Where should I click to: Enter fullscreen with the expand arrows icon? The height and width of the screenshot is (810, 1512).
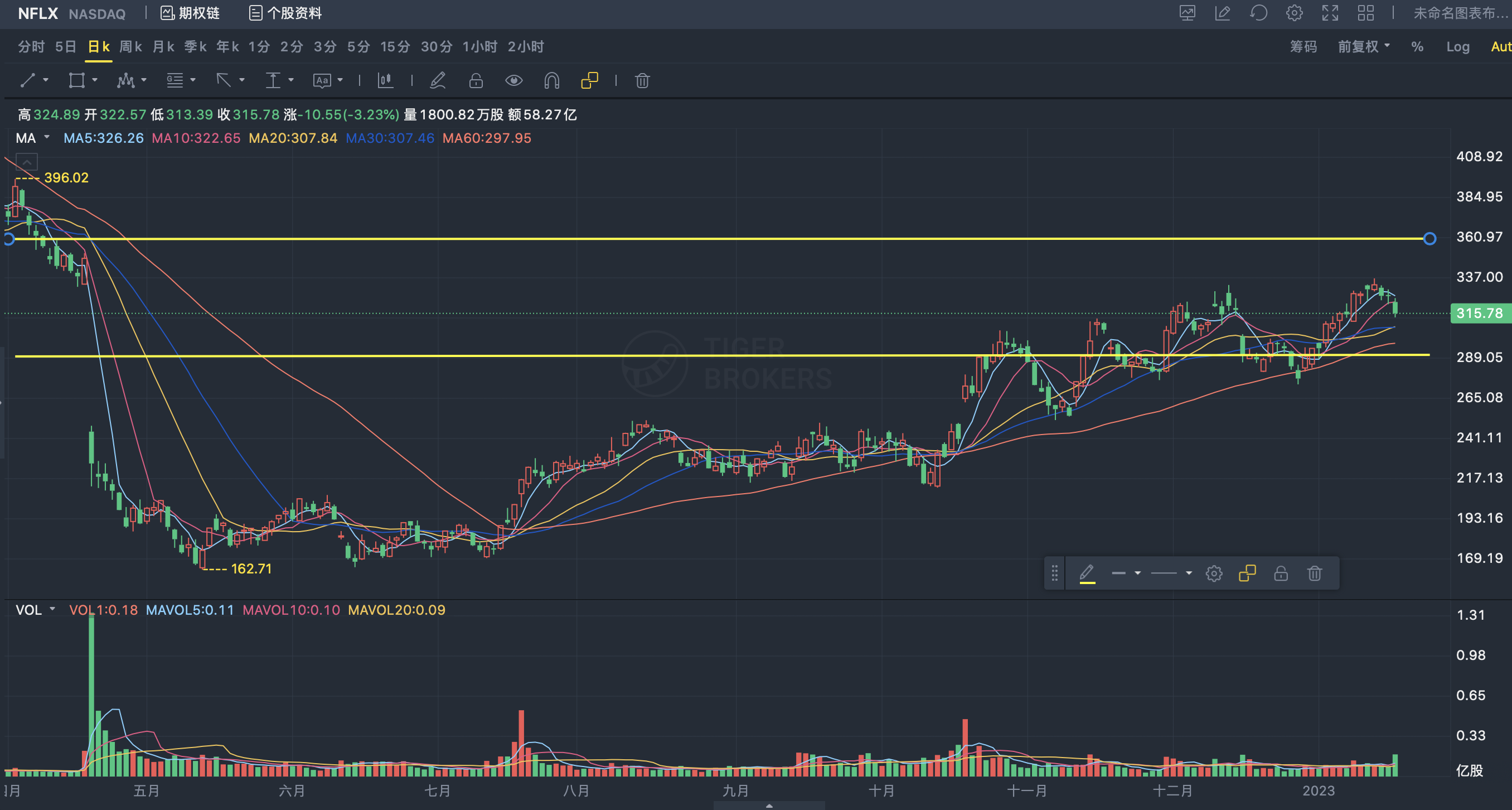click(x=1331, y=13)
